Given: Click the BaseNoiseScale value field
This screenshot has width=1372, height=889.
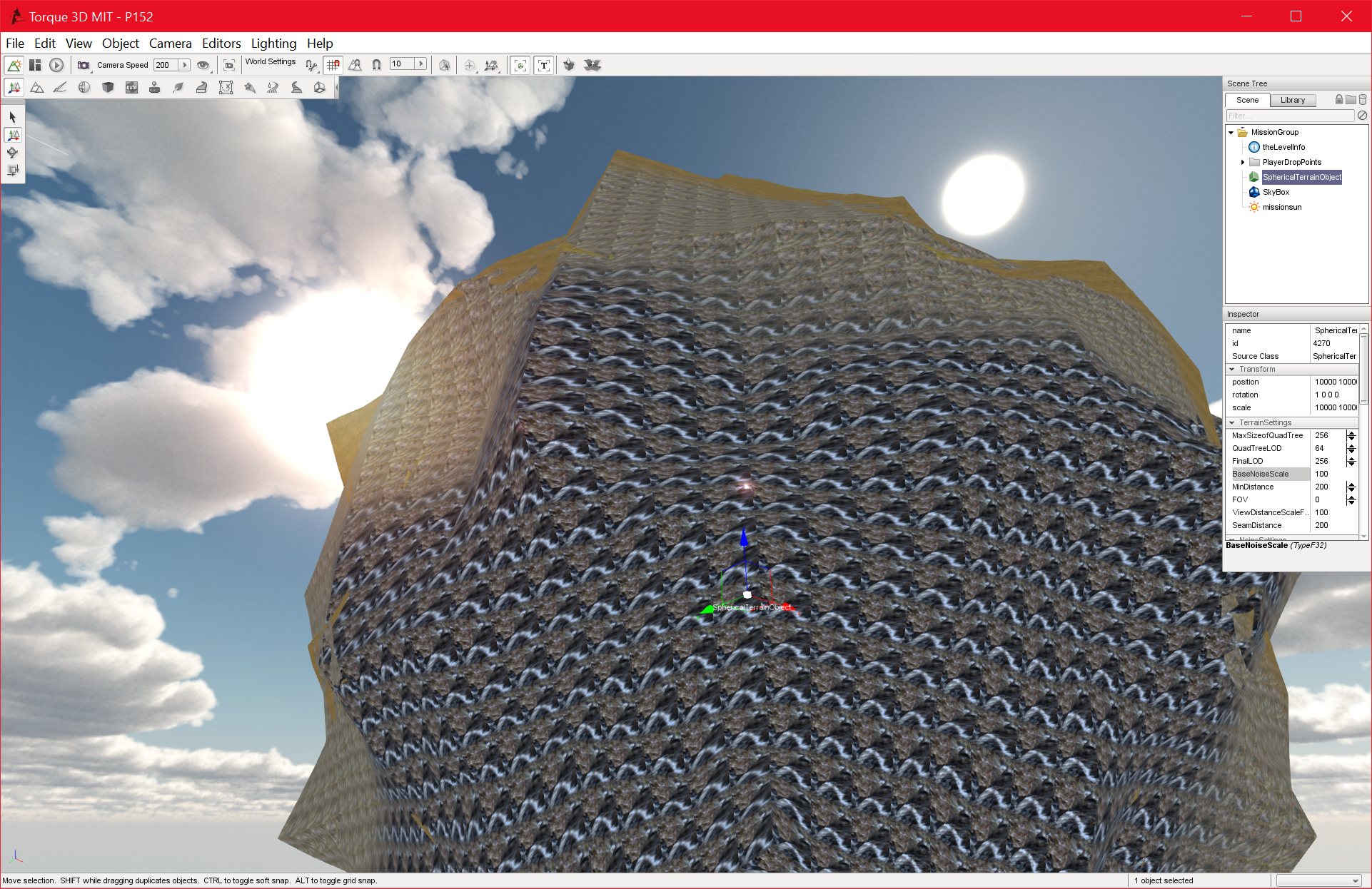Looking at the screenshot, I should [1334, 474].
